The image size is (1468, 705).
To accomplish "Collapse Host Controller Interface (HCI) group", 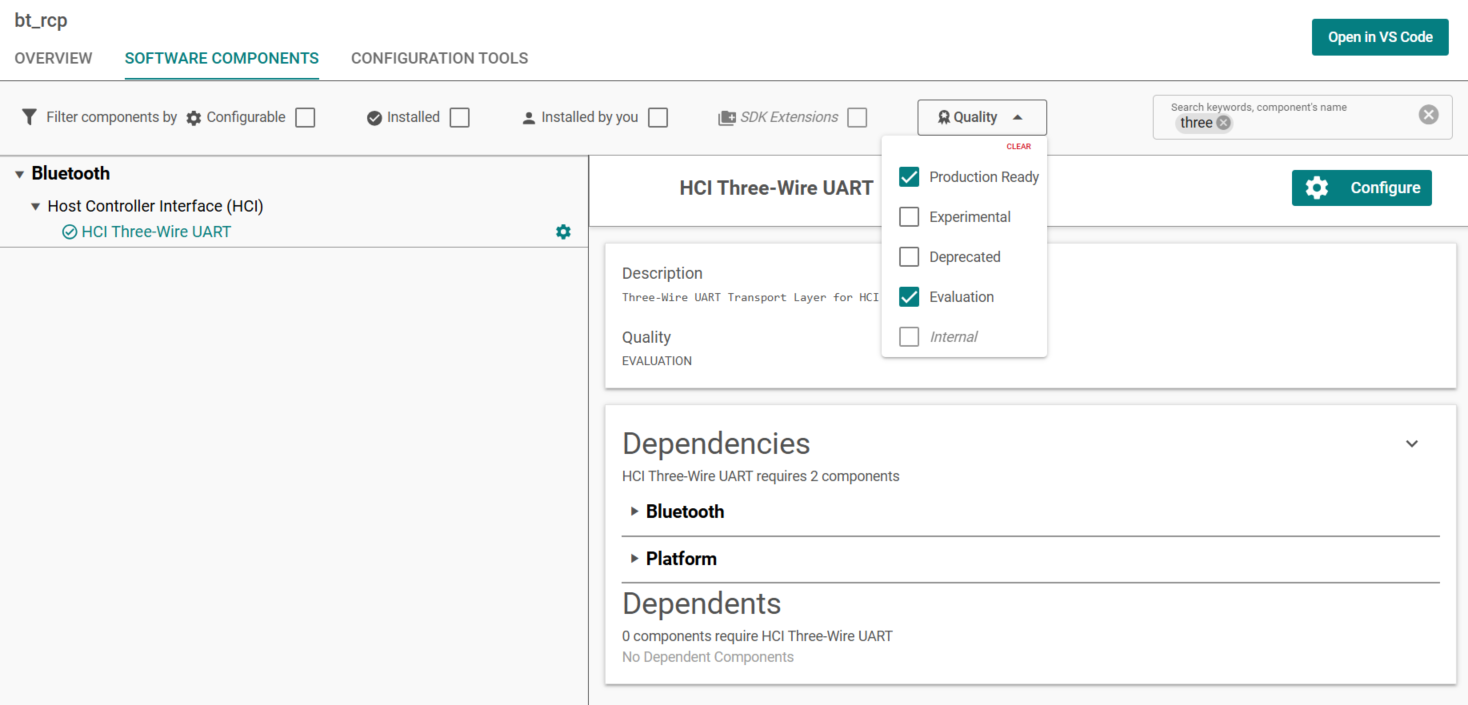I will tap(36, 207).
